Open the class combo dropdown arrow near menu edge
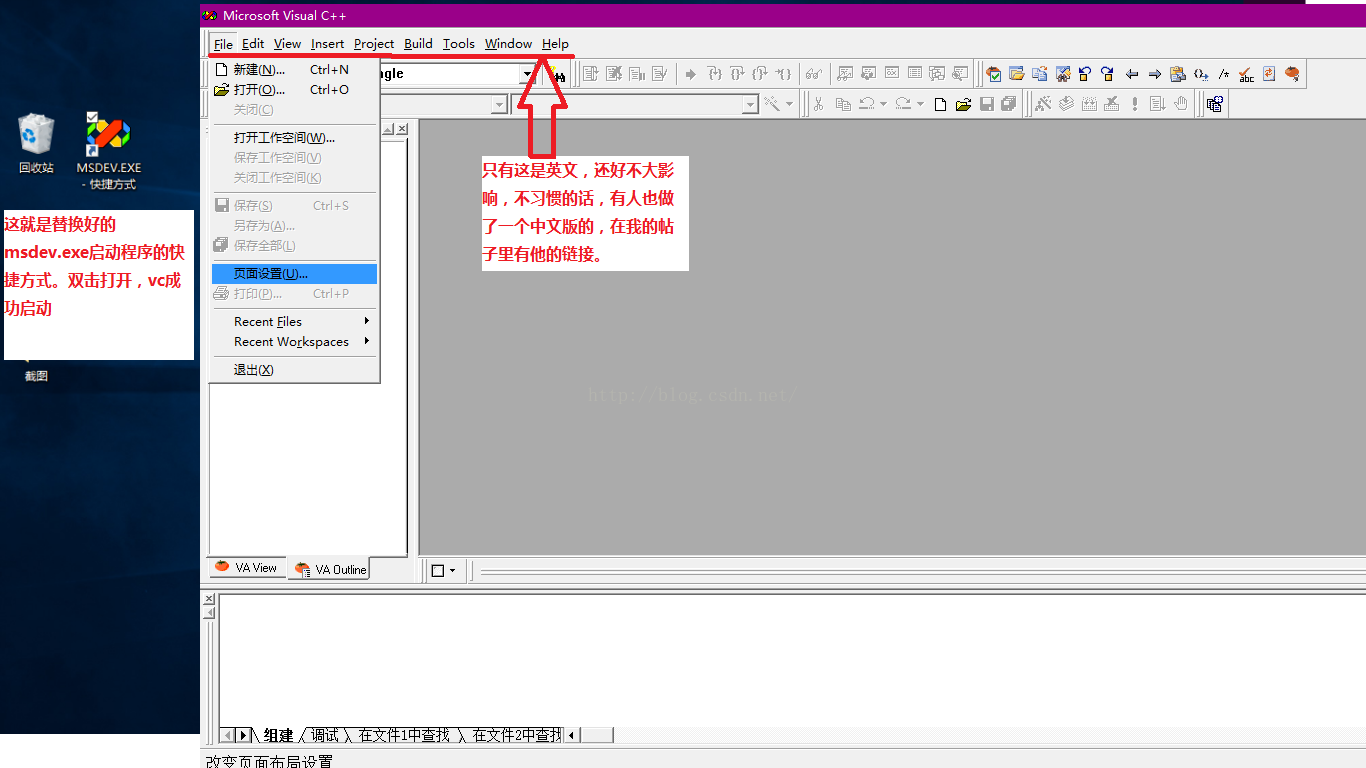Screen dimensions: 1366x768 coord(499,104)
